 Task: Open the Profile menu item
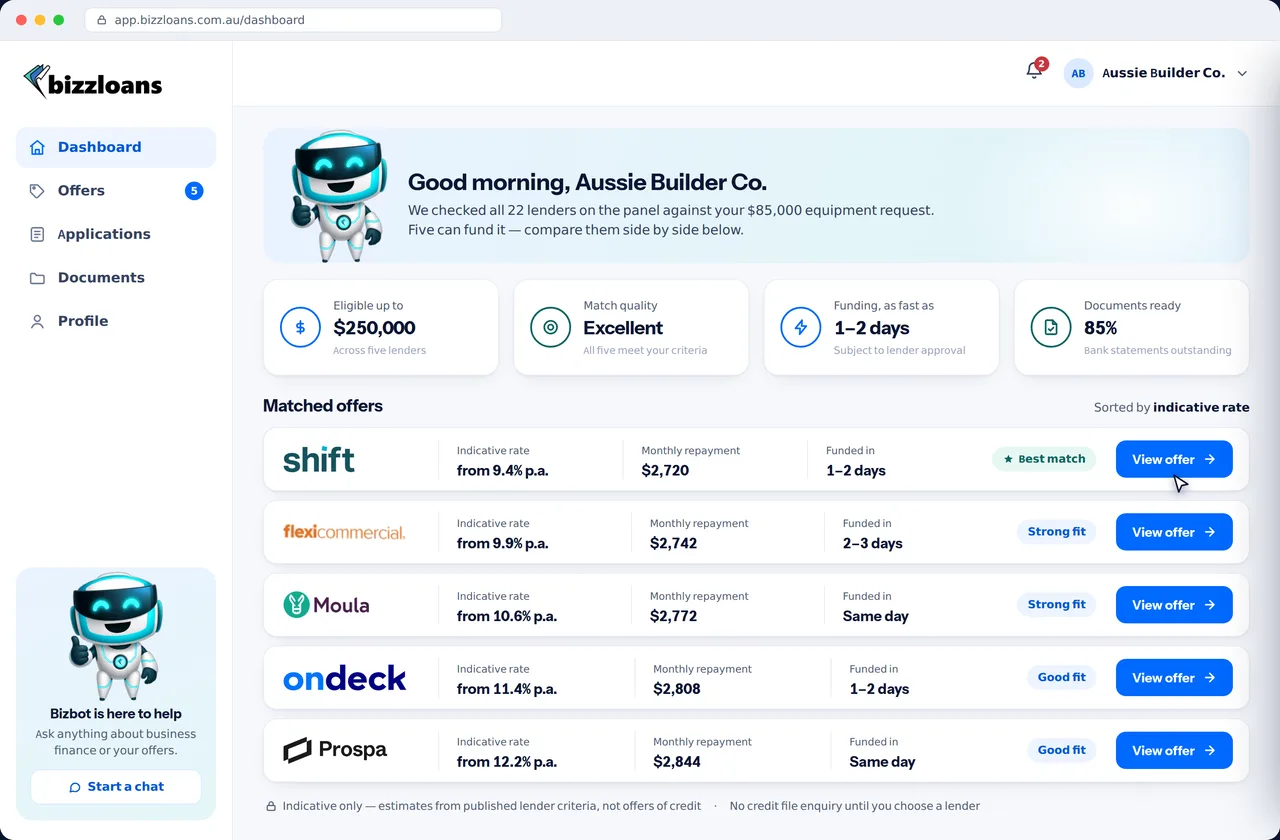(x=116, y=321)
